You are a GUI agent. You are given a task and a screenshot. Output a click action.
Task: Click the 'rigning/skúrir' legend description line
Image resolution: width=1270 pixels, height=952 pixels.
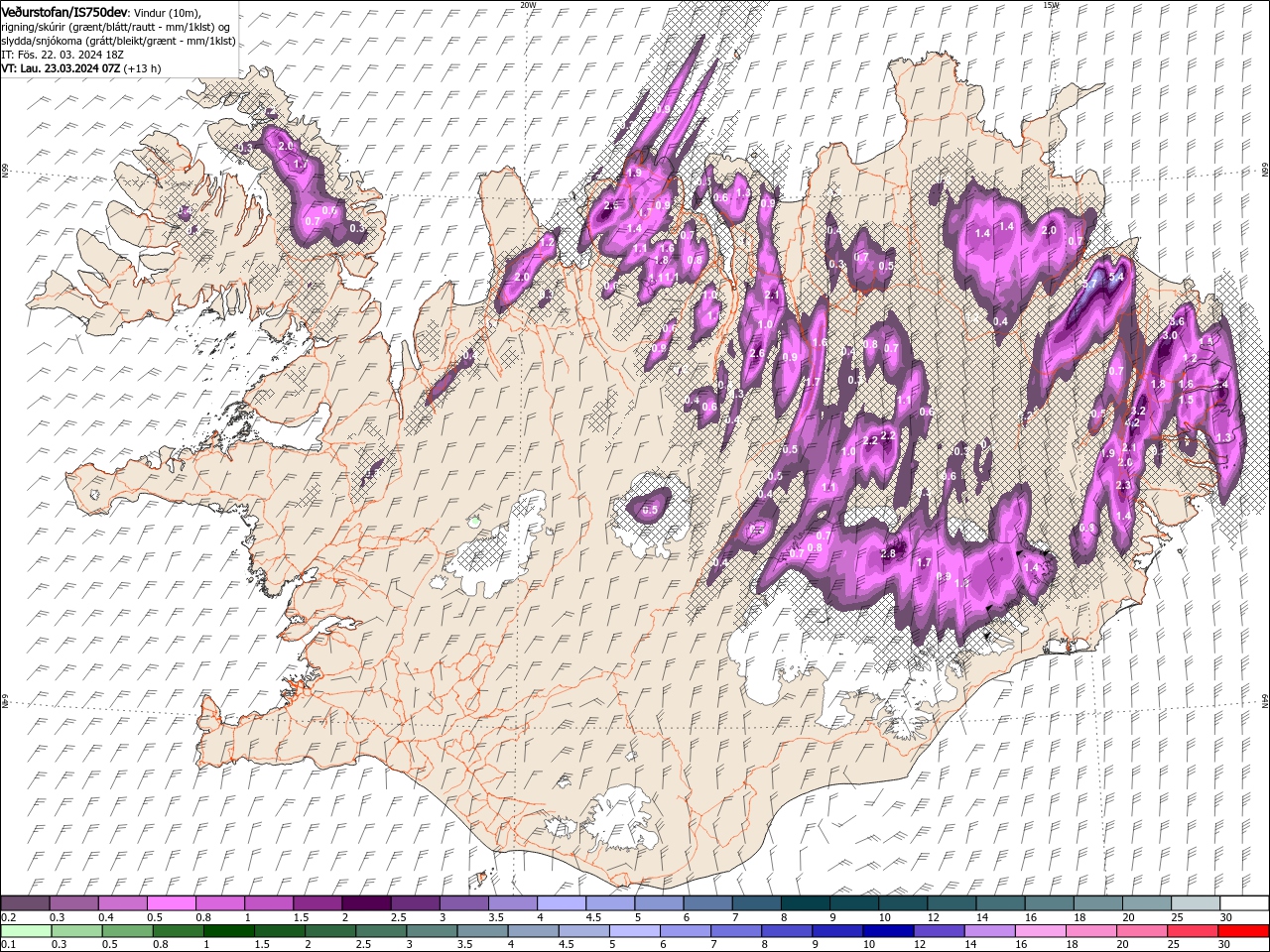116,26
